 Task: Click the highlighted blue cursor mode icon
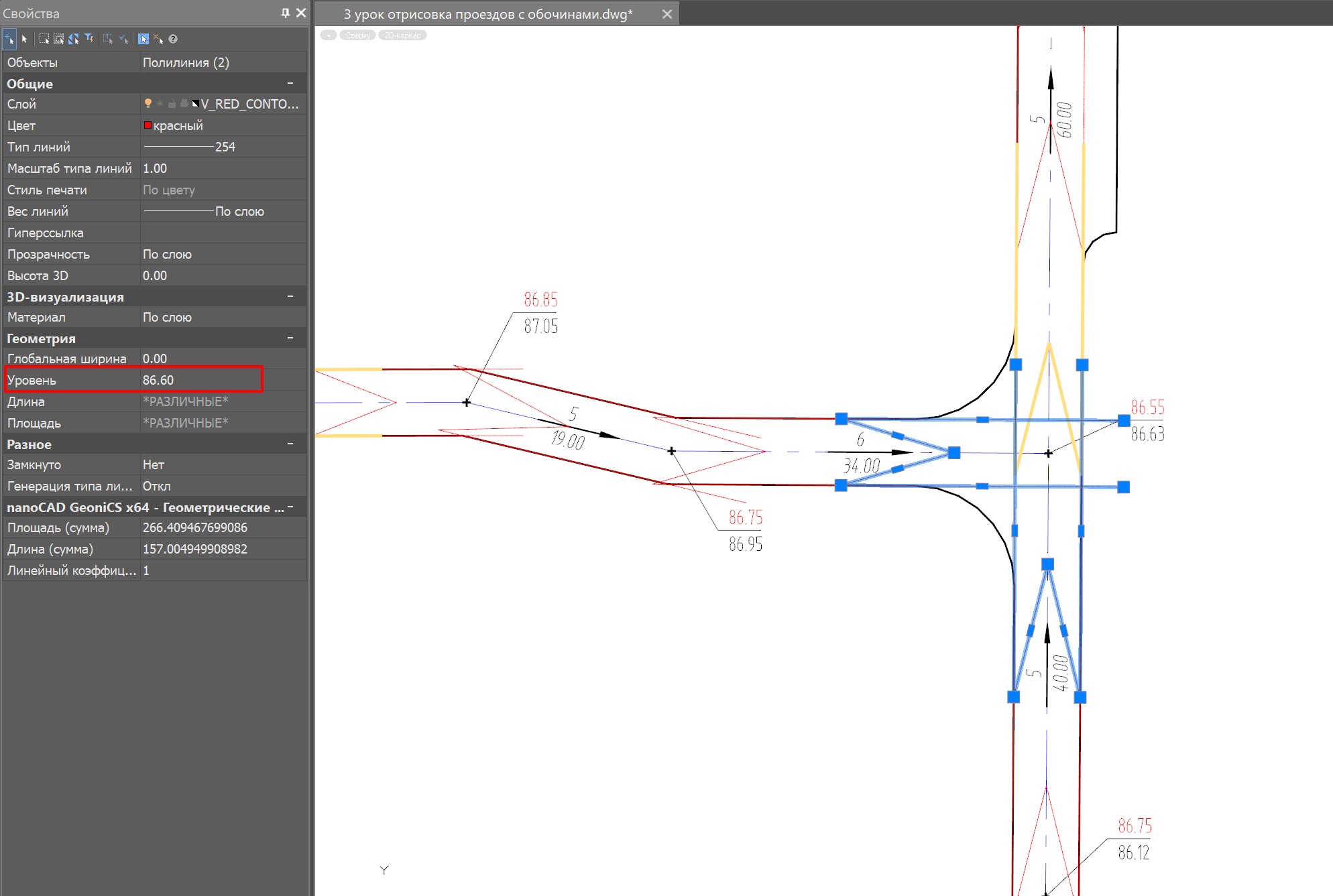[143, 39]
